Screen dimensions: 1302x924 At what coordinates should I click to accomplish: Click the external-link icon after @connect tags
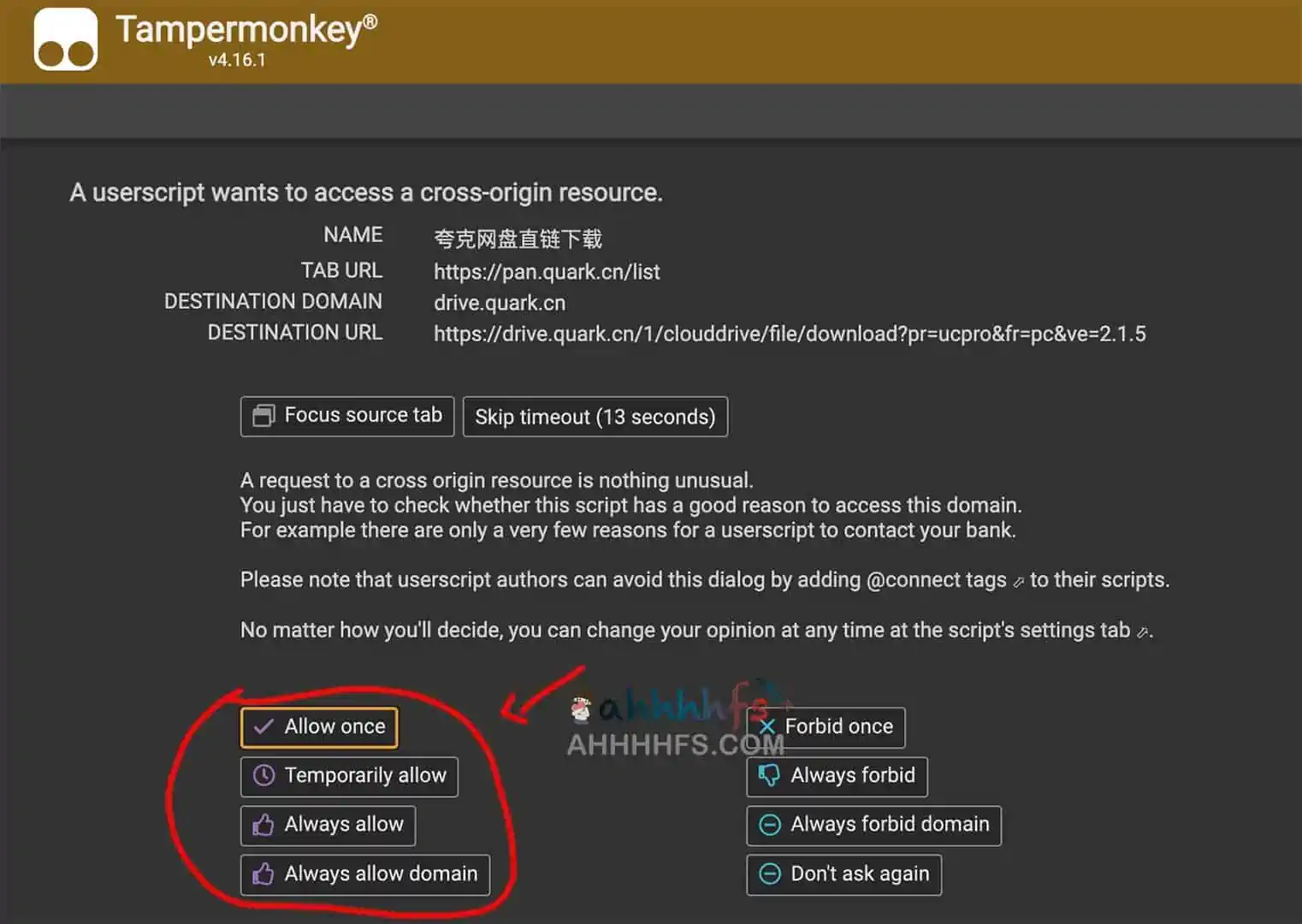(1018, 582)
